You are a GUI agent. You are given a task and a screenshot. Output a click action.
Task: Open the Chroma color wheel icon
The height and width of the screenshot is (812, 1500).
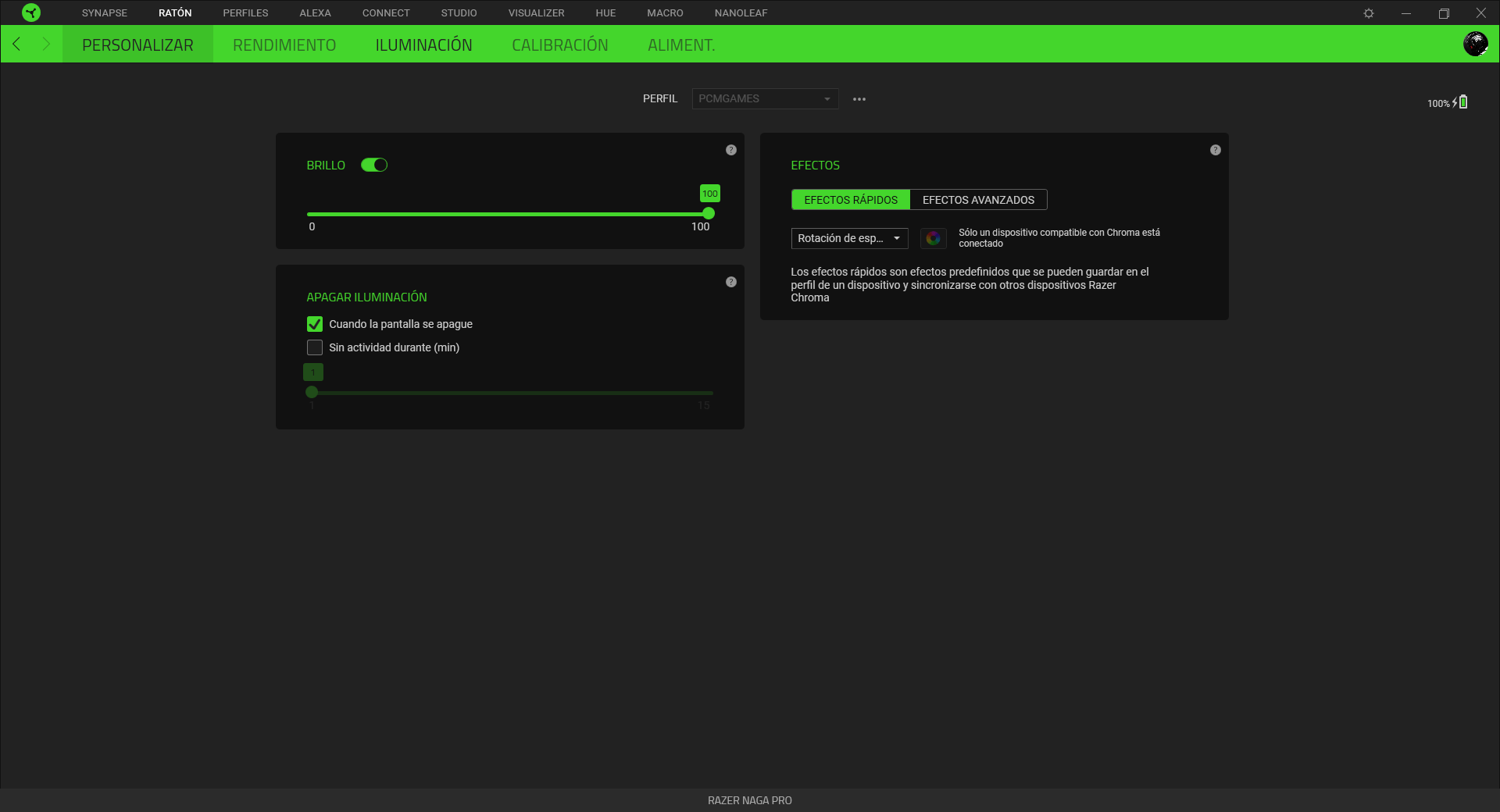tap(934, 238)
